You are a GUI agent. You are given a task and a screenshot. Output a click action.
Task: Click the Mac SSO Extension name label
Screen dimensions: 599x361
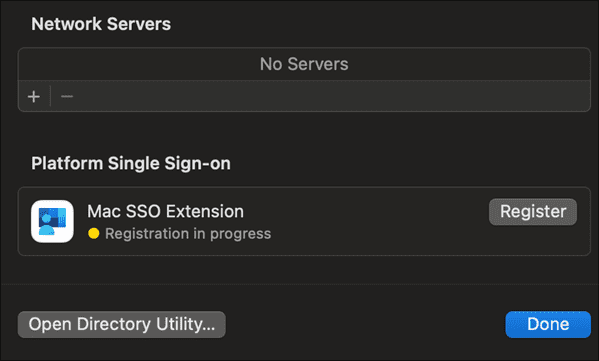[x=165, y=211]
